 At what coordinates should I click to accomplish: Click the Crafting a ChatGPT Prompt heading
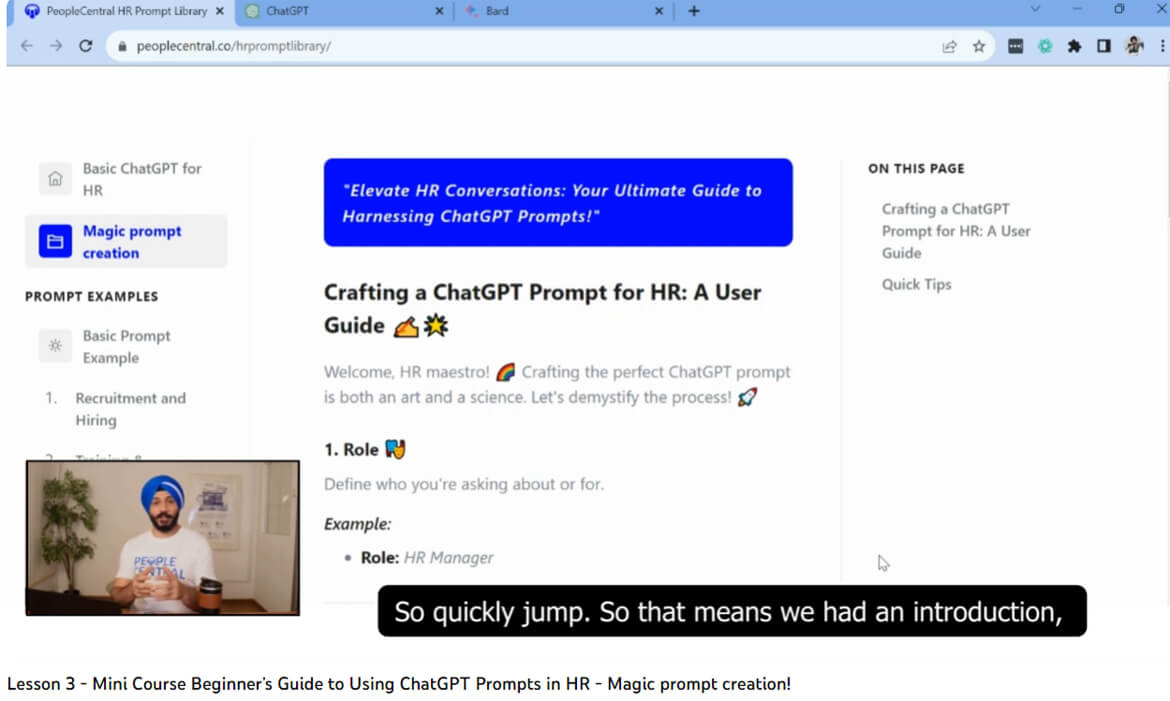coord(542,308)
